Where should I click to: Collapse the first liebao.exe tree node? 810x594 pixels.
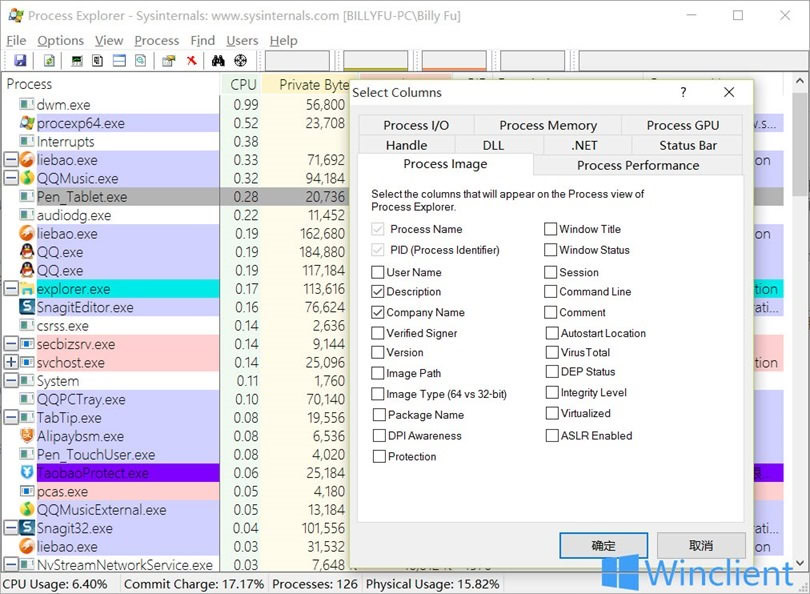(11, 160)
